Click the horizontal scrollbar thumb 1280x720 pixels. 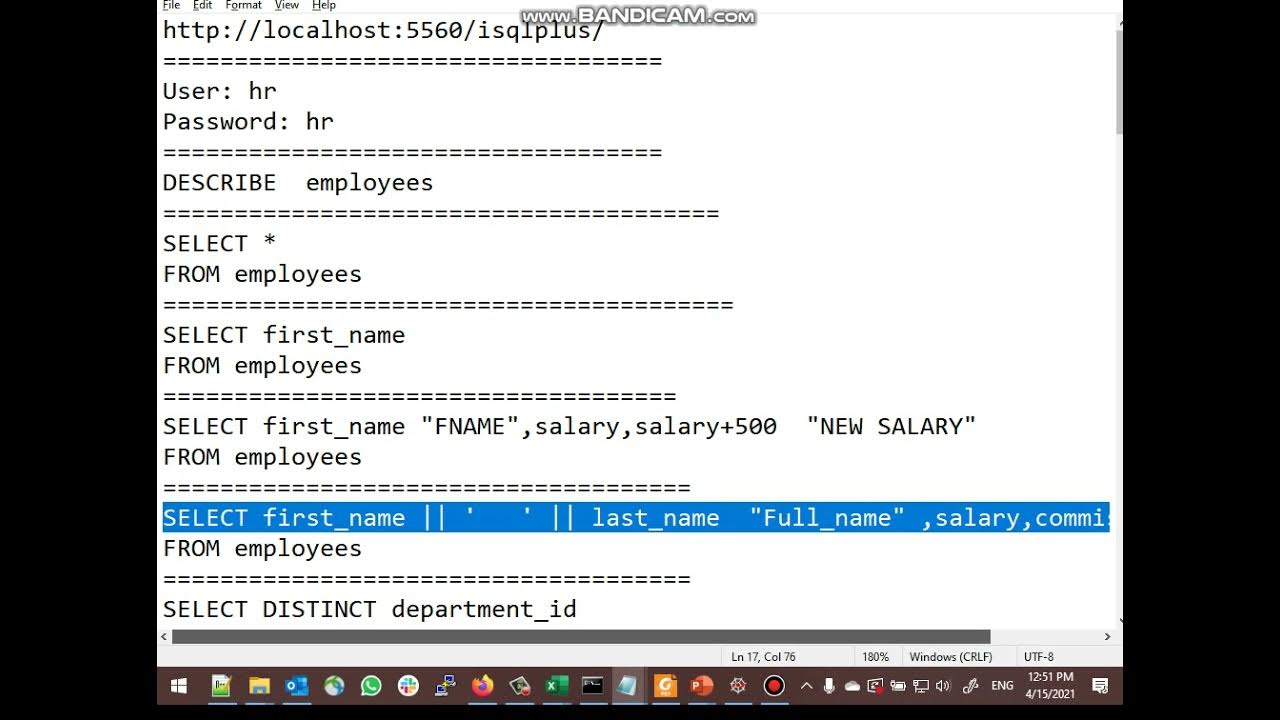point(581,637)
